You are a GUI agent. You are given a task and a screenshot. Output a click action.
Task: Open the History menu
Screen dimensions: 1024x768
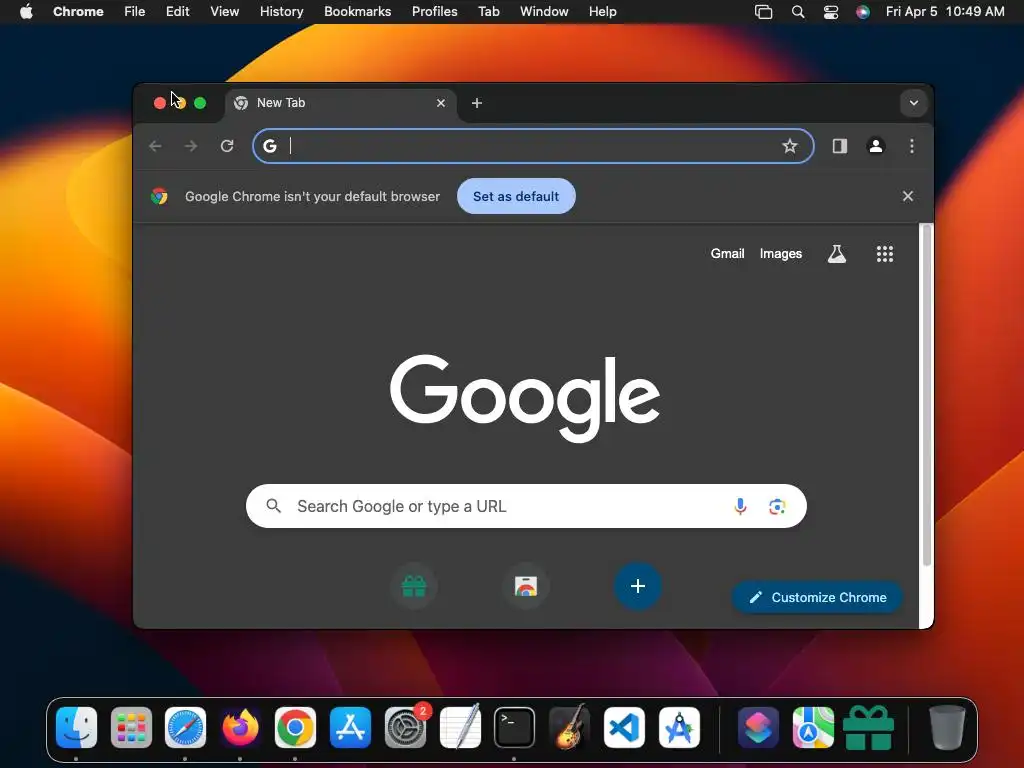point(281,11)
